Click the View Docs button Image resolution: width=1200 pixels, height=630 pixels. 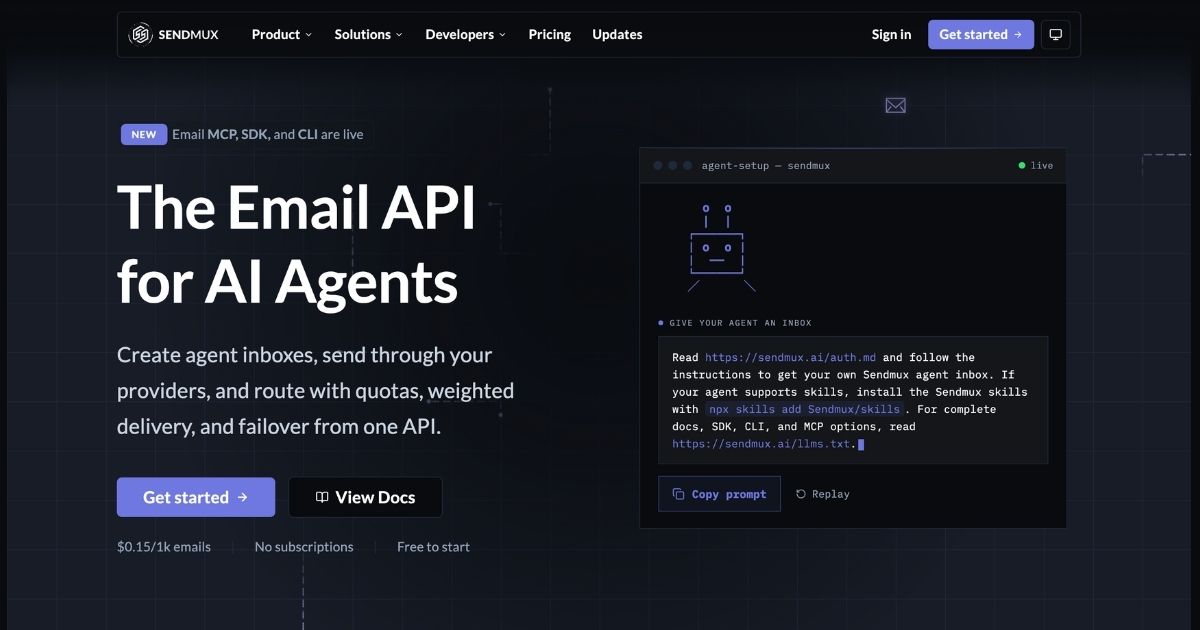pos(365,497)
